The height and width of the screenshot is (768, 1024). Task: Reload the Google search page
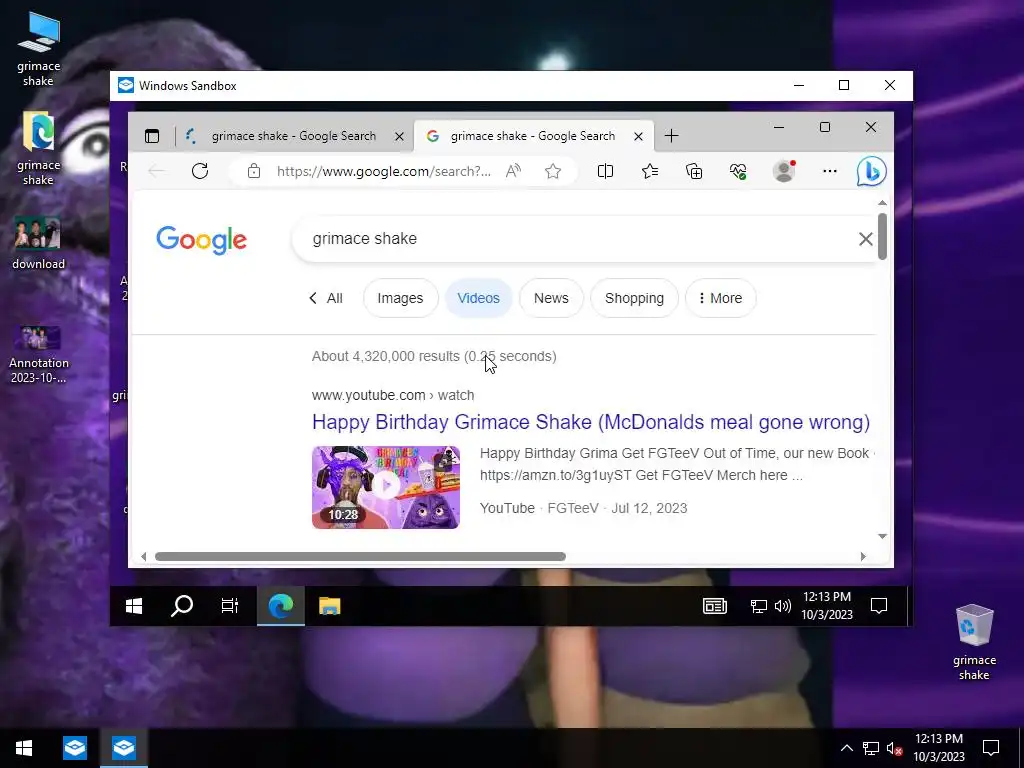point(200,171)
